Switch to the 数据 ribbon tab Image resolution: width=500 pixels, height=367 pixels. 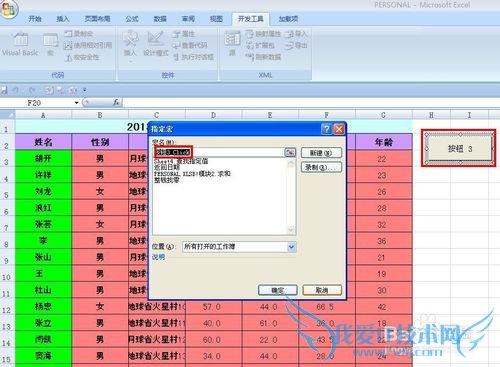(160, 19)
